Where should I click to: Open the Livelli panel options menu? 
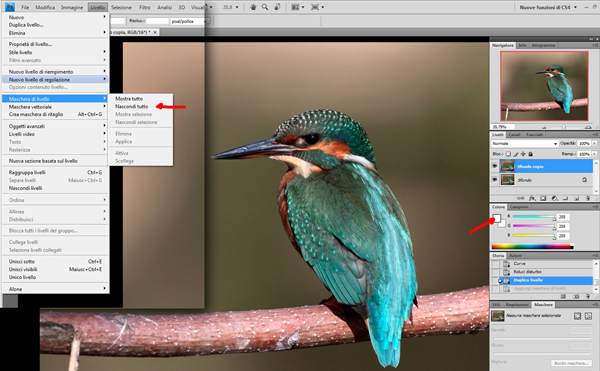pyautogui.click(x=595, y=135)
